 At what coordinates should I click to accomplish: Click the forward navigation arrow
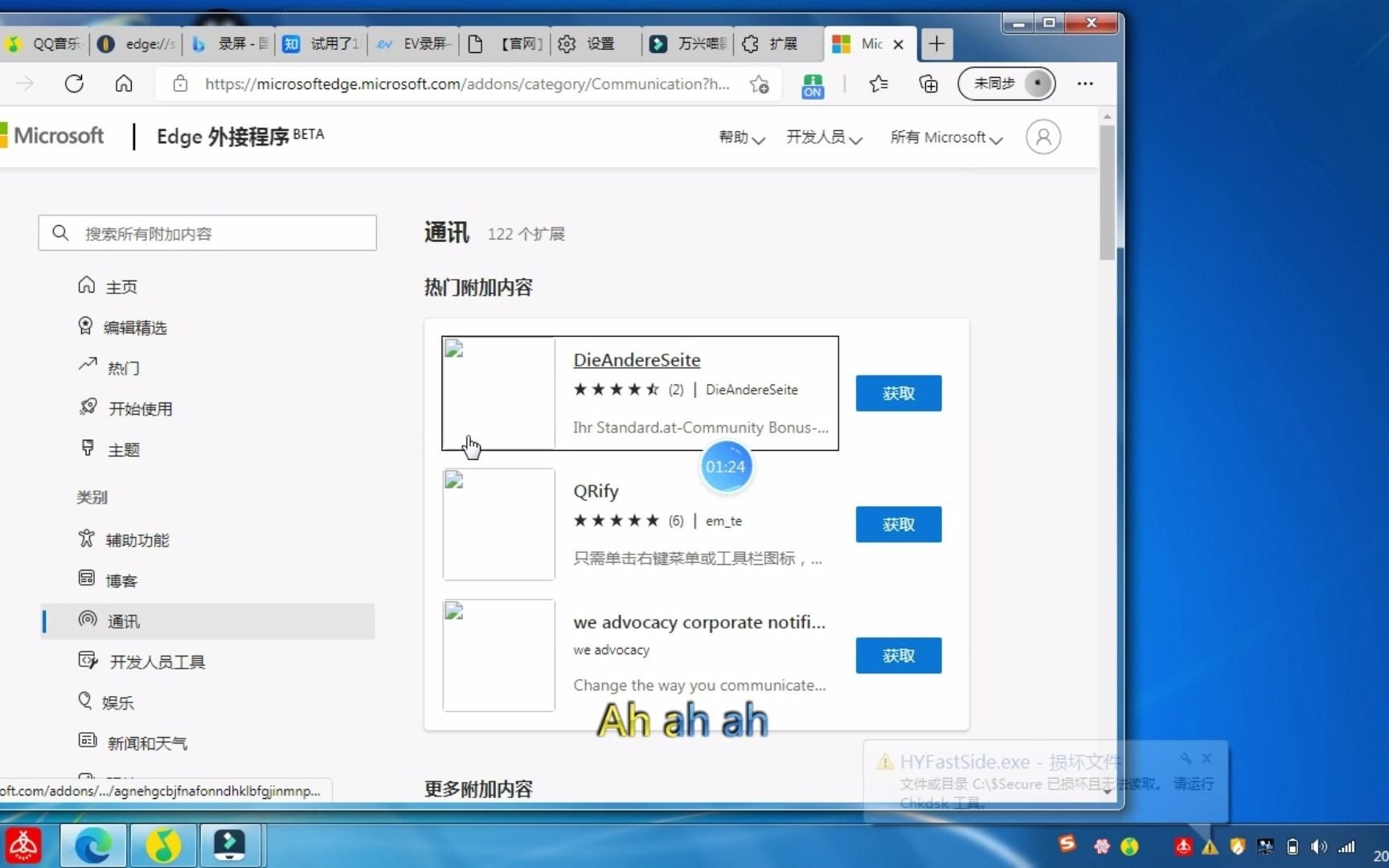tap(25, 84)
